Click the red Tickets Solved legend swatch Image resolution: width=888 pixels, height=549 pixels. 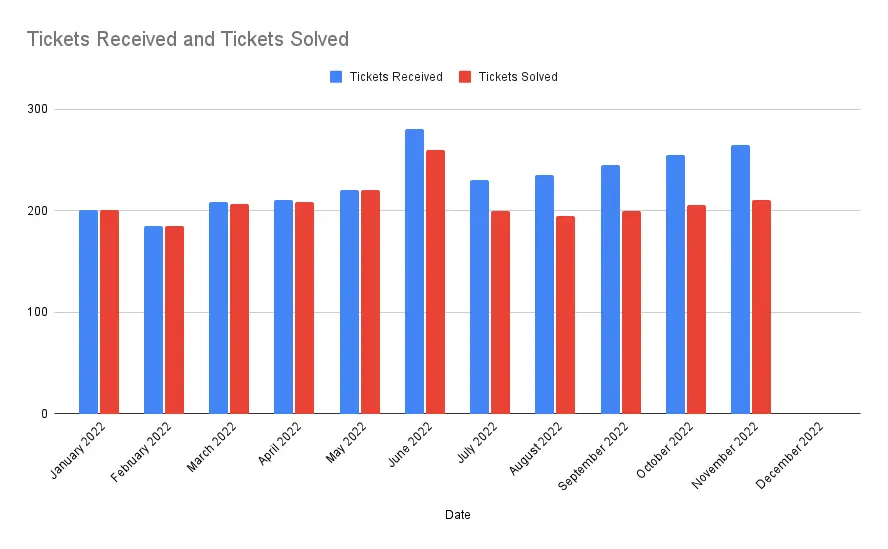(465, 77)
